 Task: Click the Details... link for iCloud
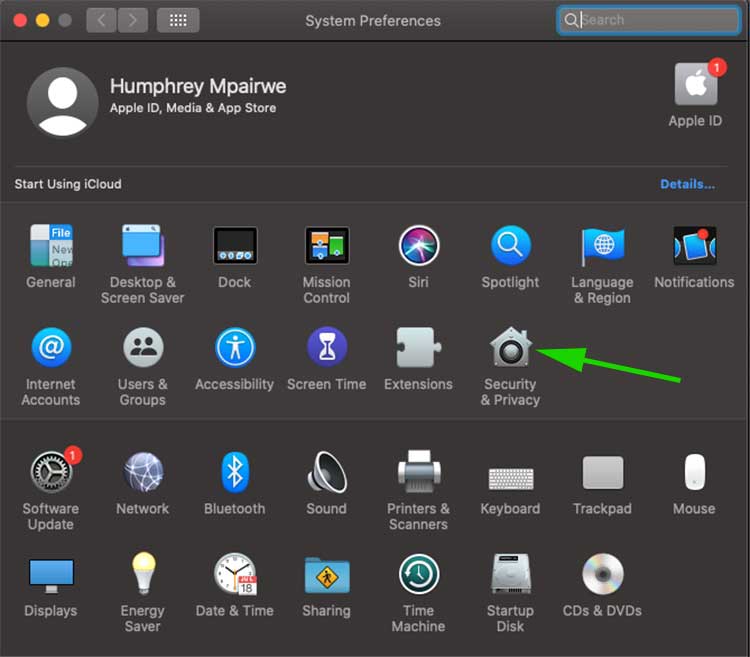(687, 184)
